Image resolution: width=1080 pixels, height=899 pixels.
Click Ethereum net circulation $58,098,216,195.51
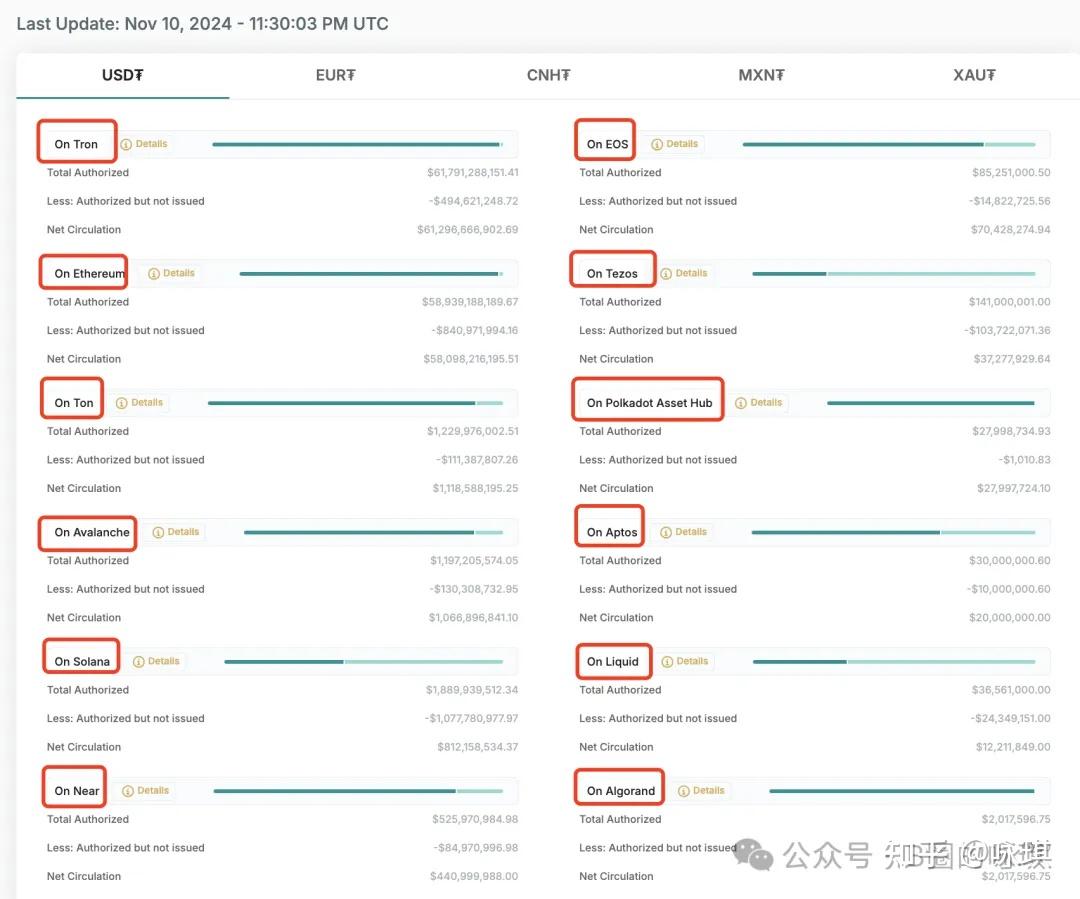(x=471, y=359)
